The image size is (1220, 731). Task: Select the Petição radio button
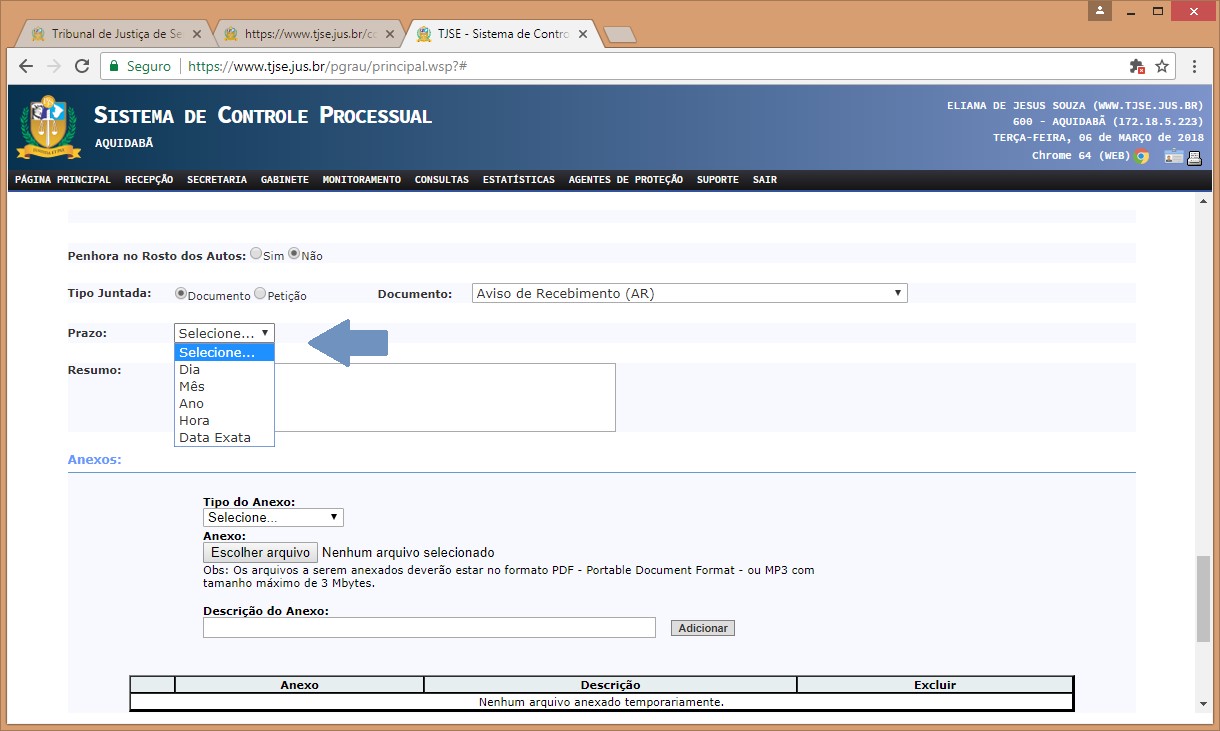click(x=260, y=294)
